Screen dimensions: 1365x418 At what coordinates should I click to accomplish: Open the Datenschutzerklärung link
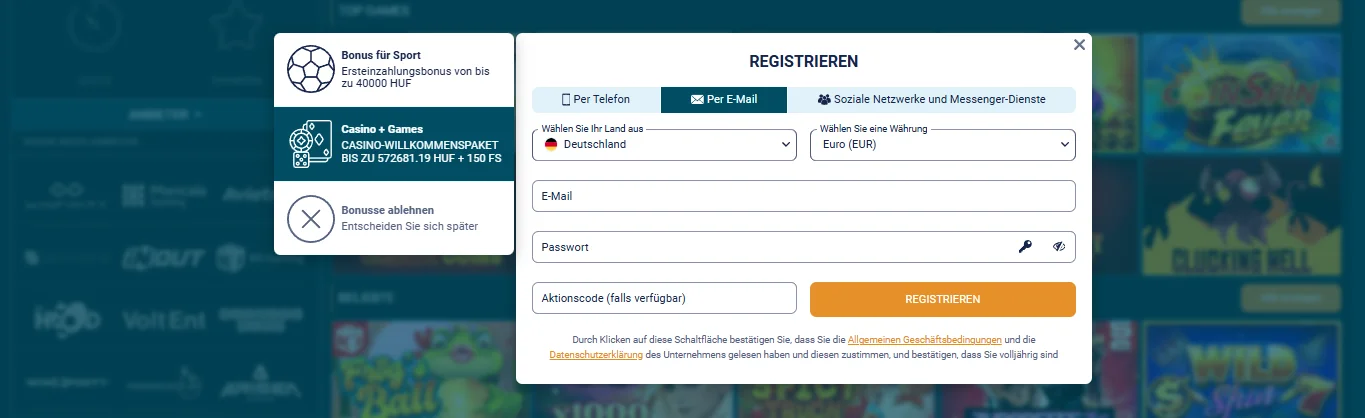click(596, 355)
